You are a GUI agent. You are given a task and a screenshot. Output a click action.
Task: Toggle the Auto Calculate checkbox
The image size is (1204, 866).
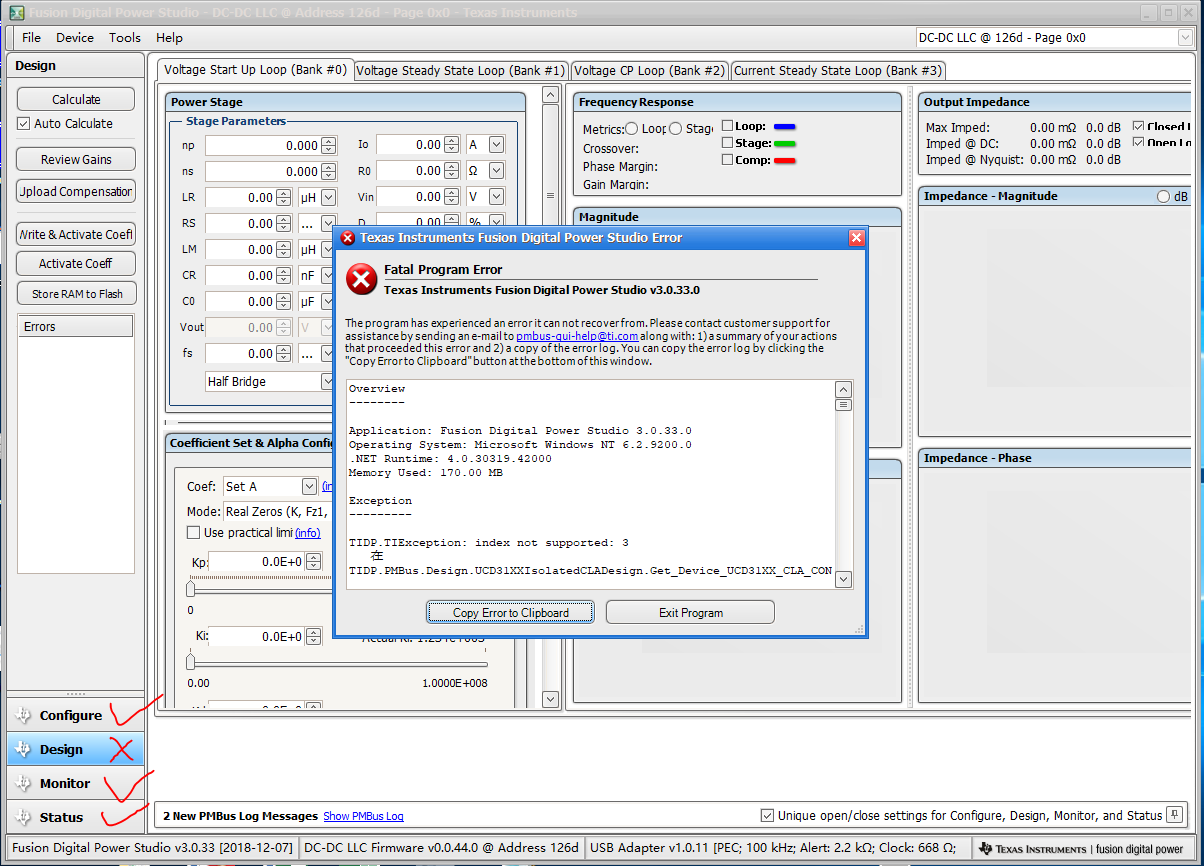tap(24, 124)
